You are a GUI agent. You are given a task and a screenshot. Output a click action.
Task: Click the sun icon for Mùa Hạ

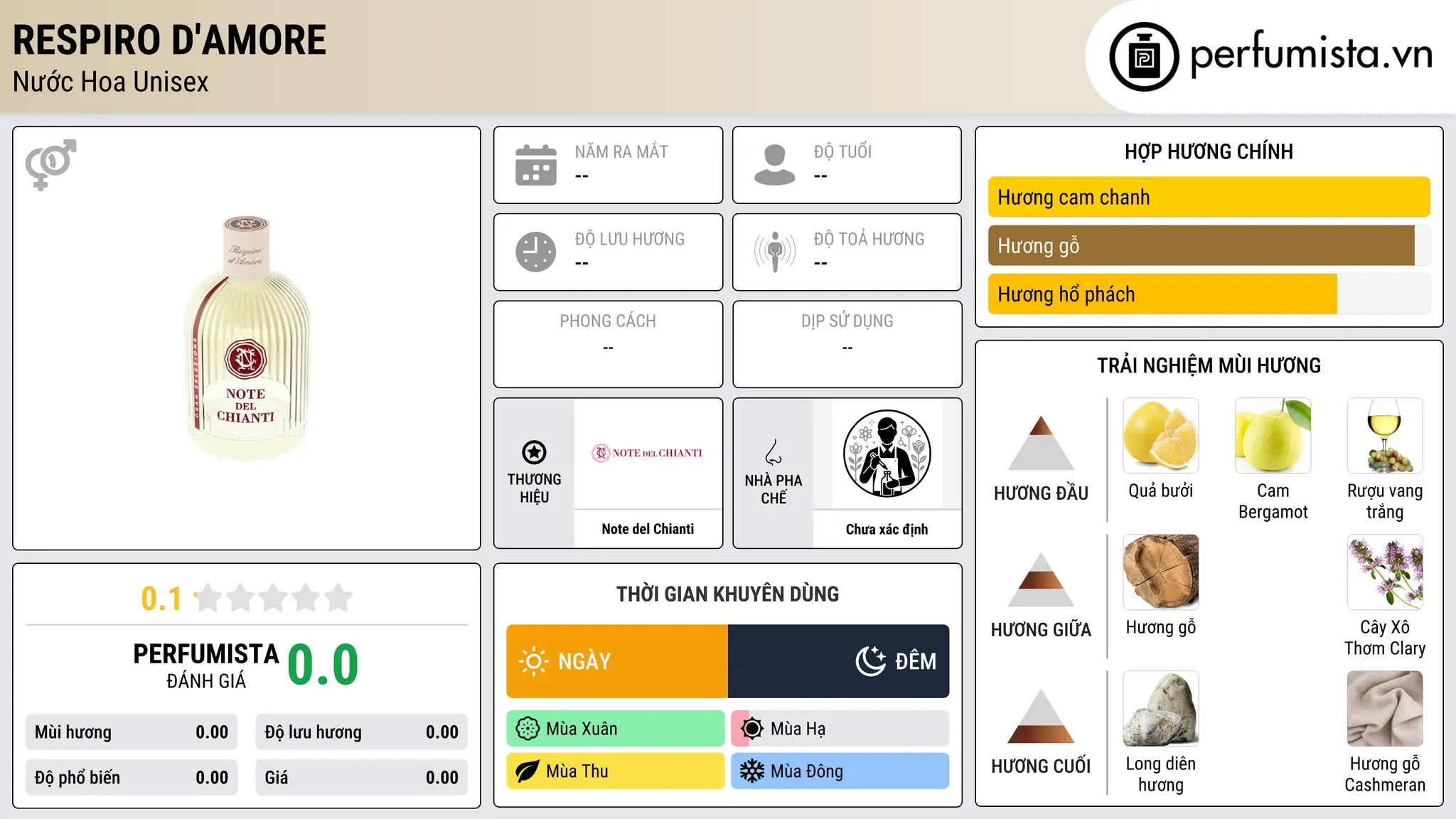[752, 729]
